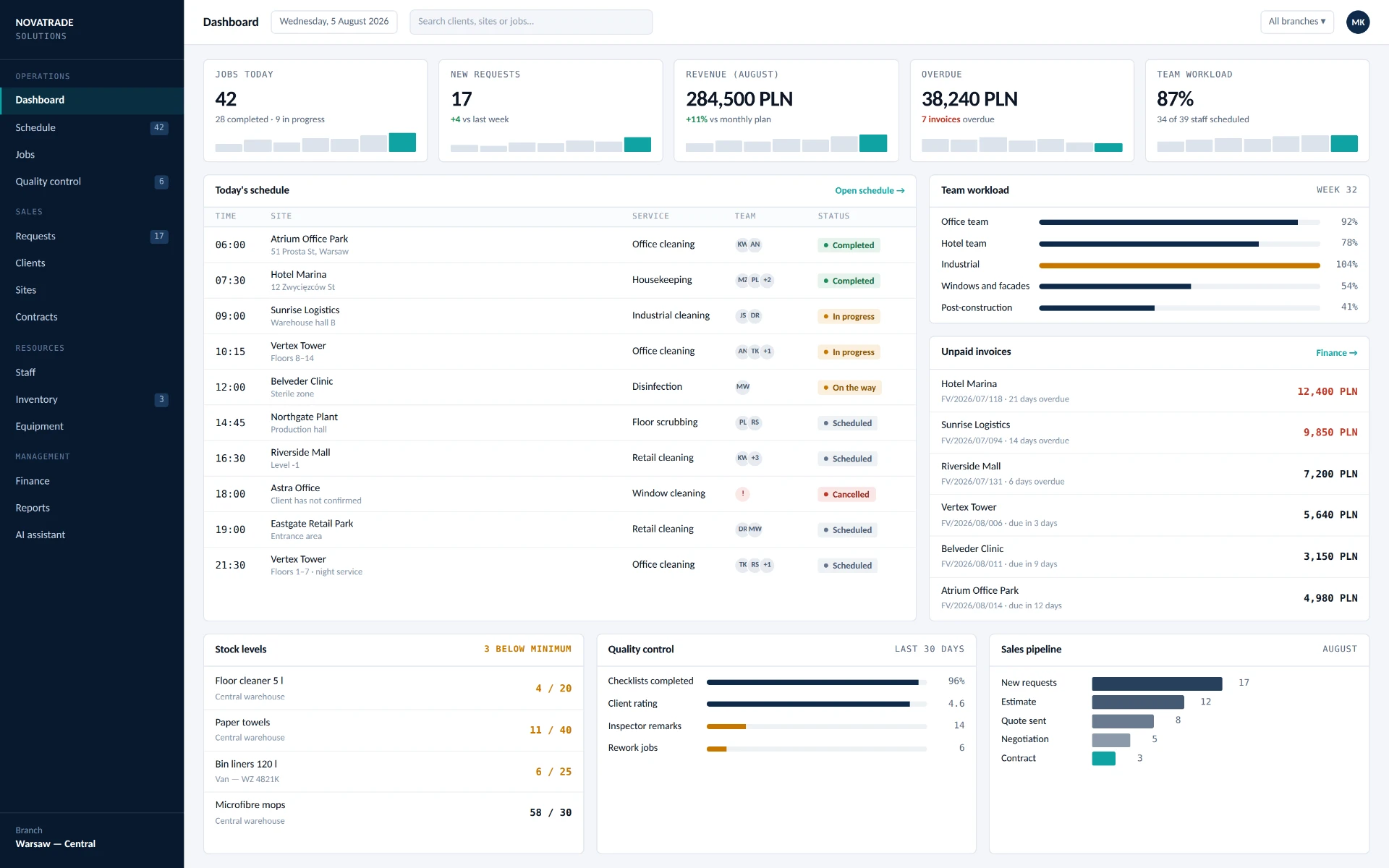Click the Inventory badge showing 3

click(161, 399)
